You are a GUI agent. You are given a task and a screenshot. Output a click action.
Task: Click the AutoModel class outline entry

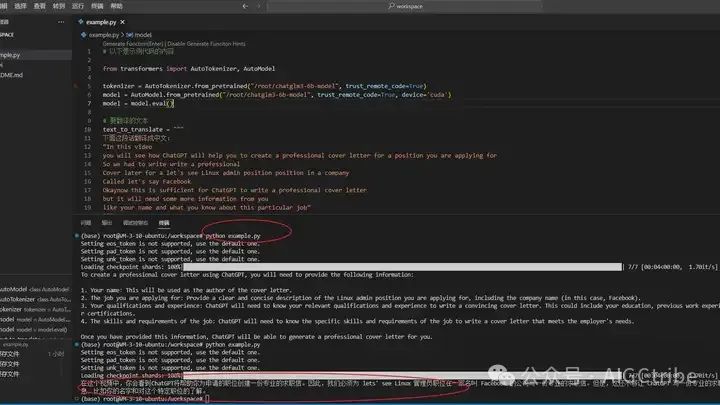click(x=35, y=289)
